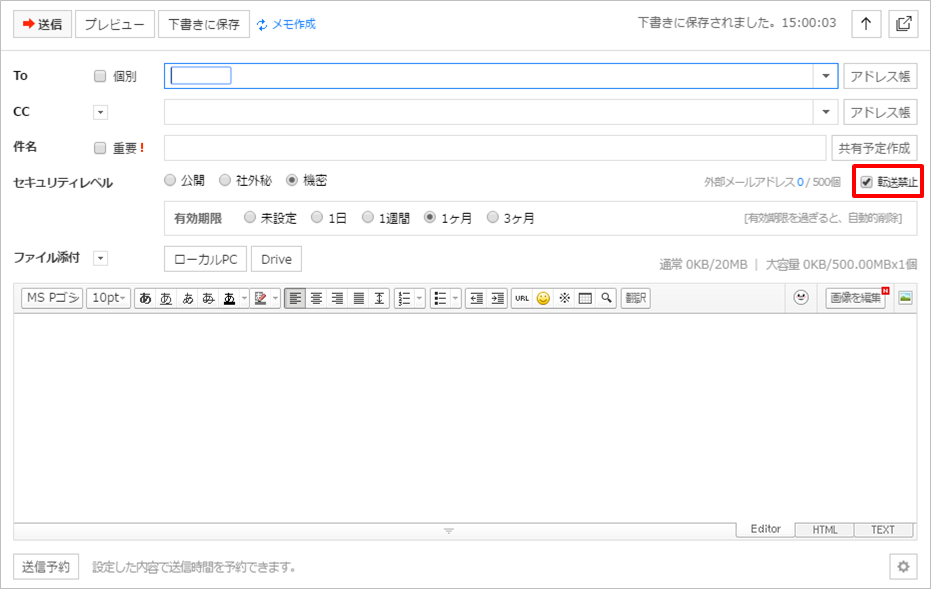931x589 pixels.
Task: Open the compose window in a popup
Action: [903, 24]
